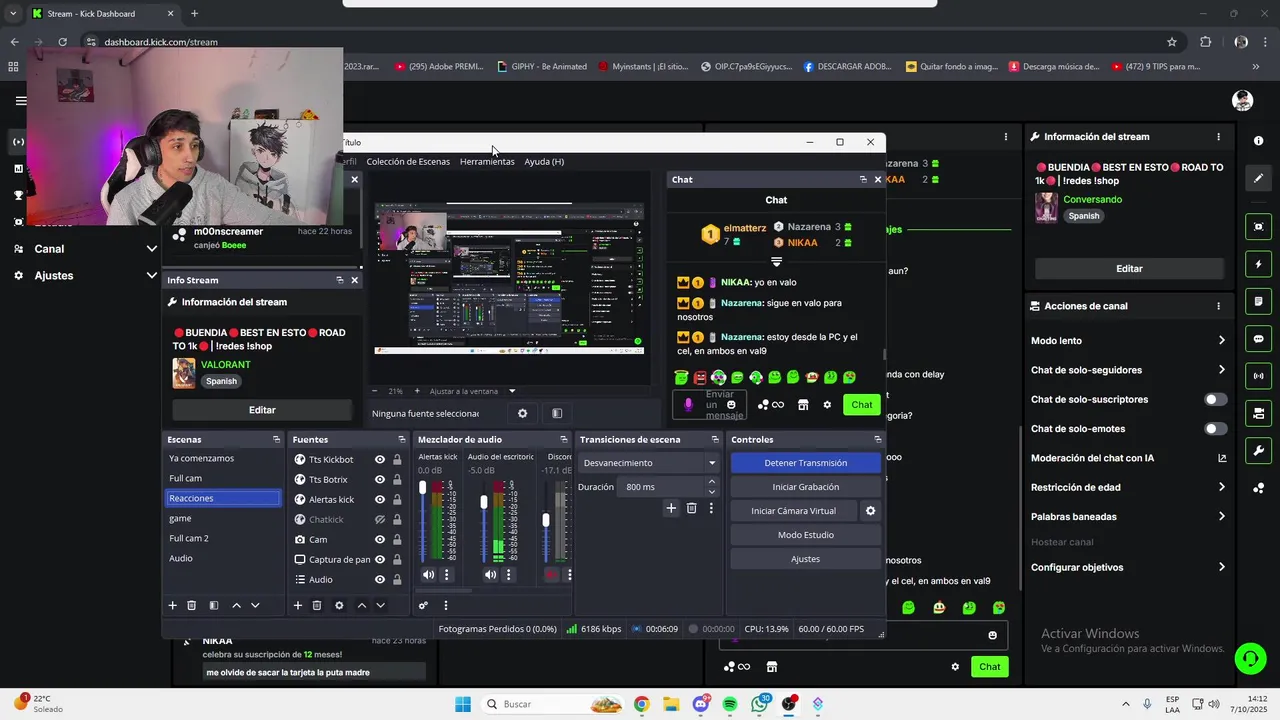The height and width of the screenshot is (720, 1280).
Task: Open properties gear below OBS preview
Action: point(522,413)
